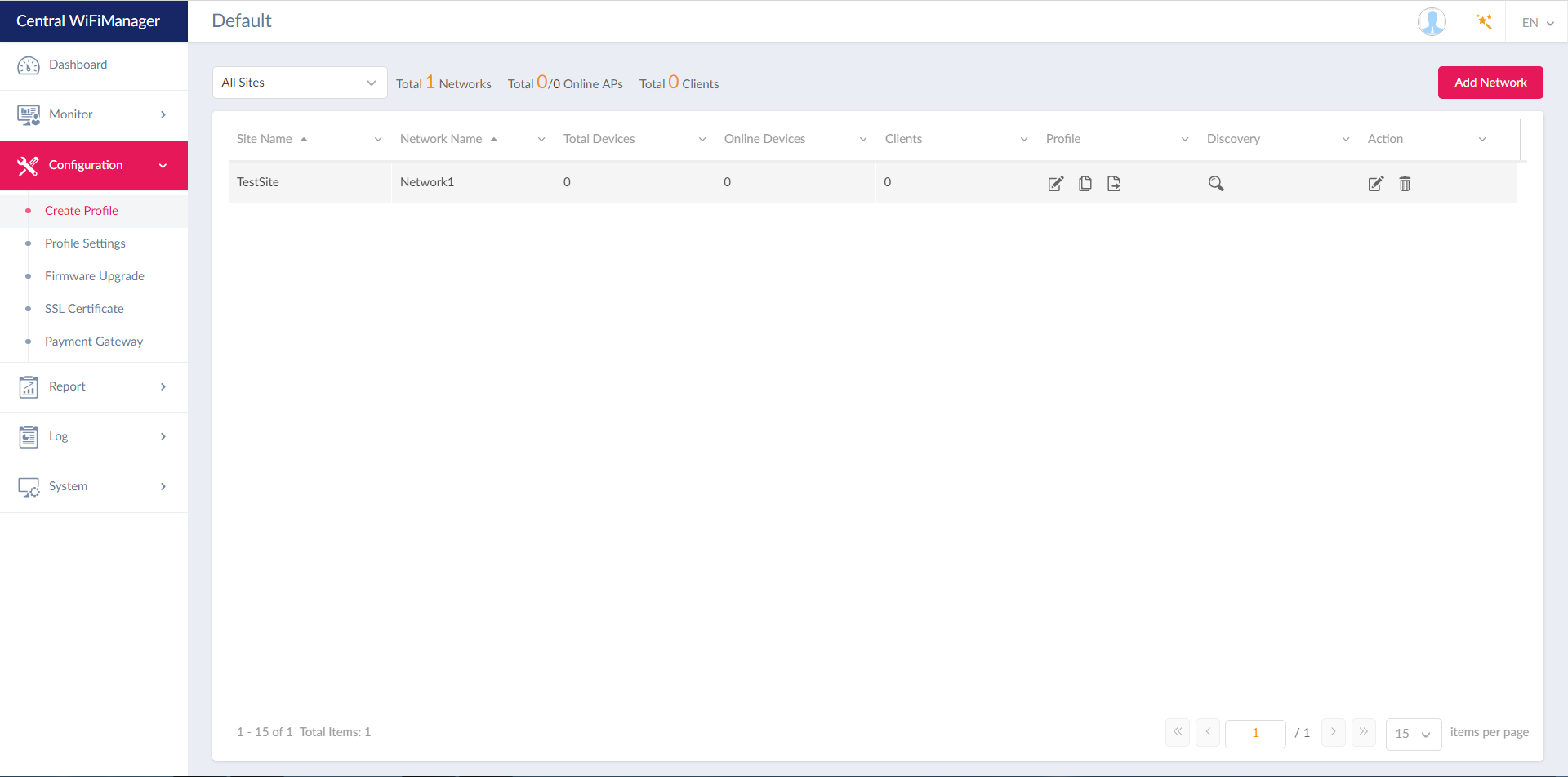The image size is (1568, 777).
Task: Open the Dashboard page
Action: coord(78,65)
